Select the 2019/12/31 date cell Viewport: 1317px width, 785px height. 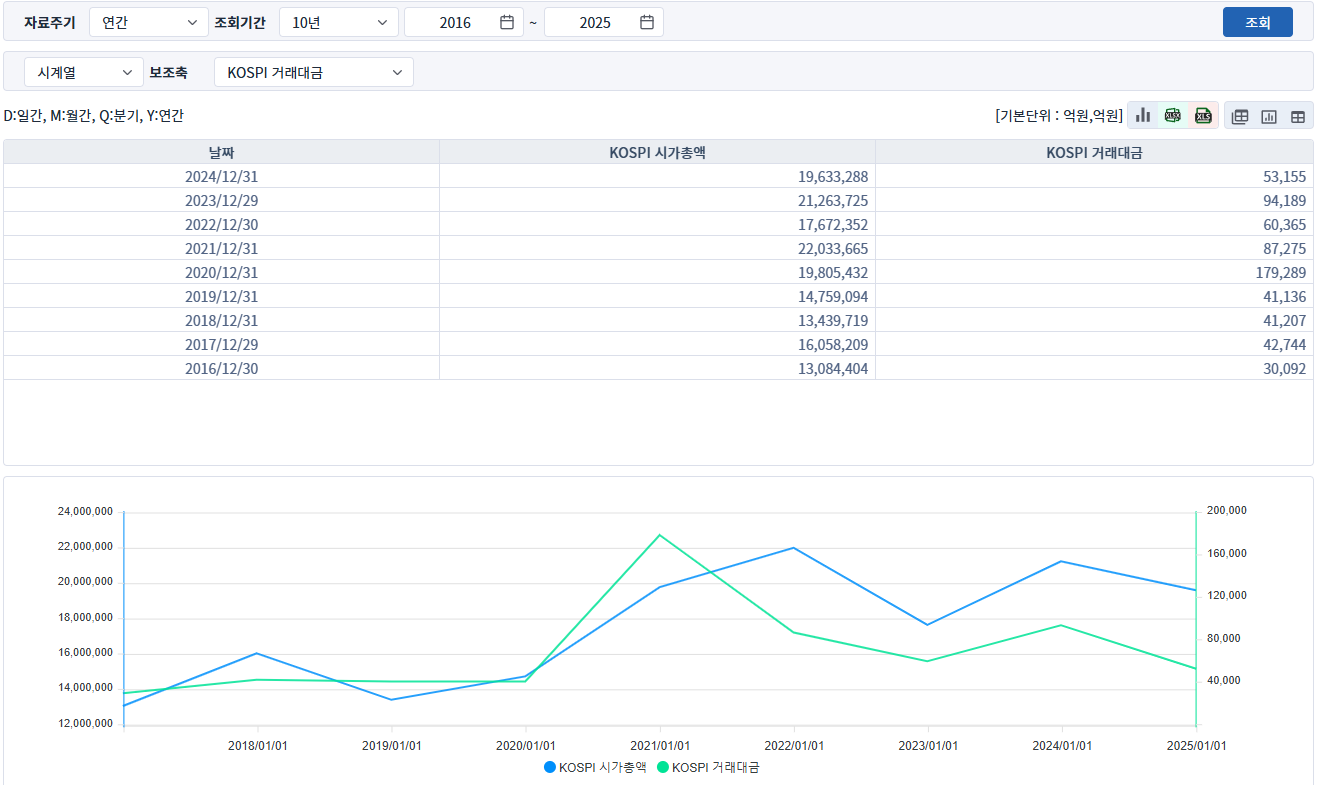click(x=221, y=296)
